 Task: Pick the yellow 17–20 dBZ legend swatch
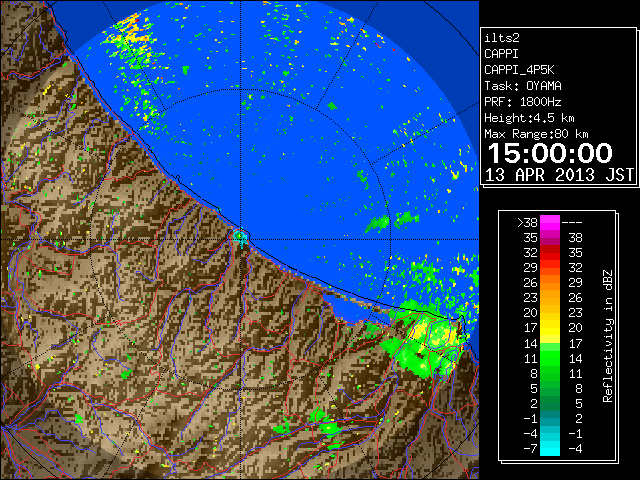point(550,328)
